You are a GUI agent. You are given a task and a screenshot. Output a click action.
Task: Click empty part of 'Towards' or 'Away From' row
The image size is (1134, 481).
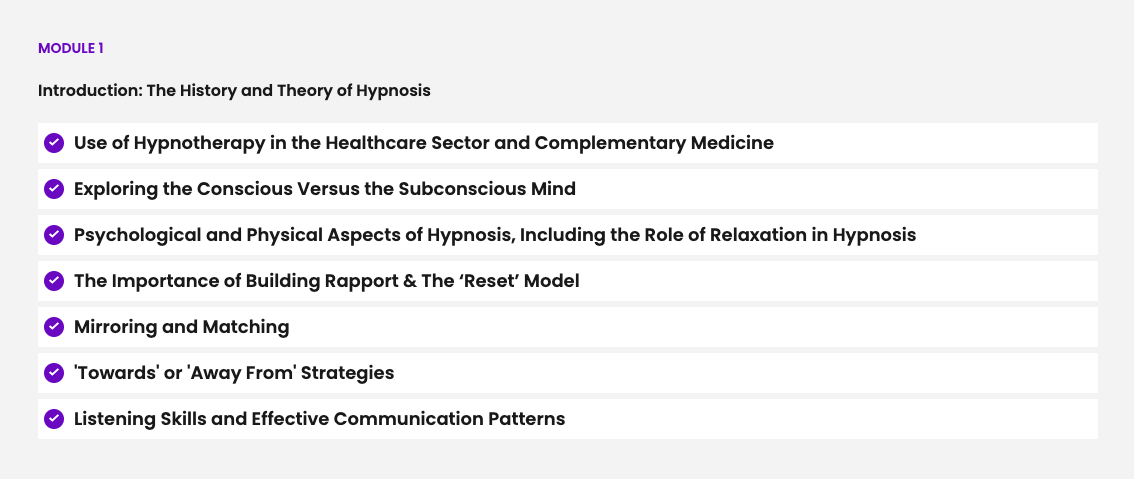(745, 373)
